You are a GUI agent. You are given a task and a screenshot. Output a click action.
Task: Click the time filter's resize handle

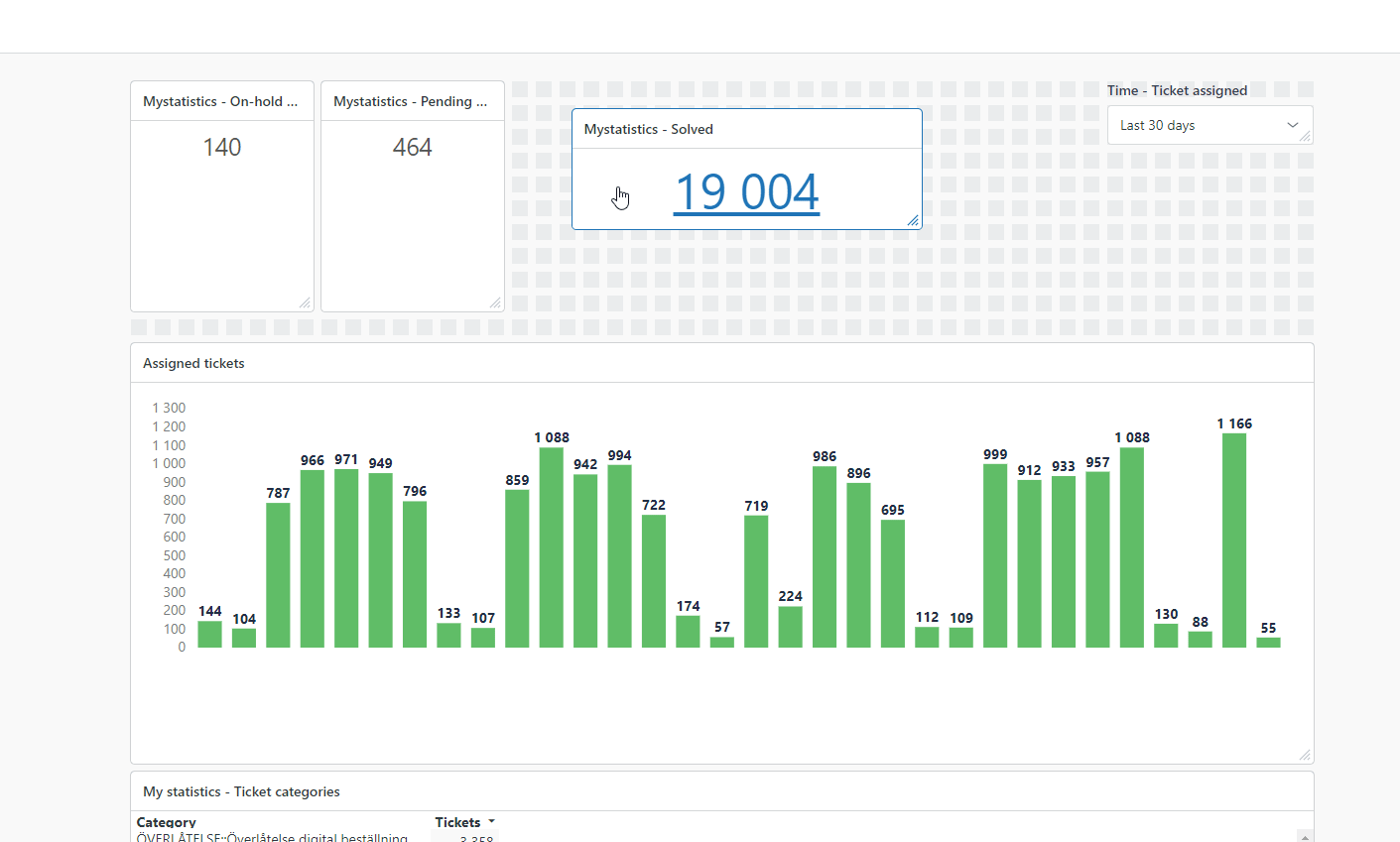coord(1305,137)
